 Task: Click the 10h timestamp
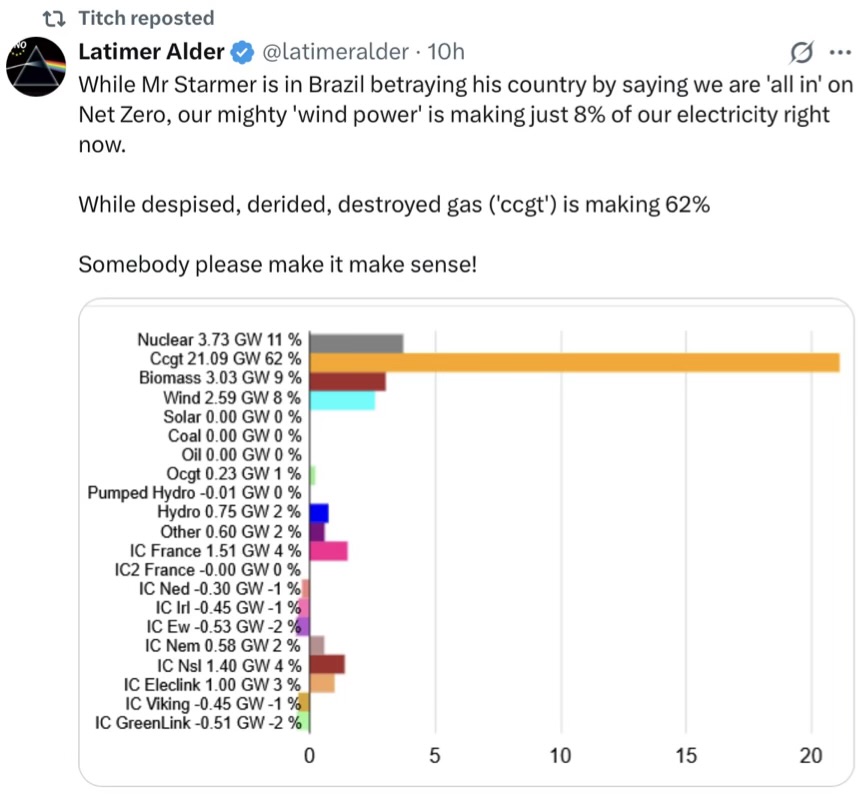(445, 51)
